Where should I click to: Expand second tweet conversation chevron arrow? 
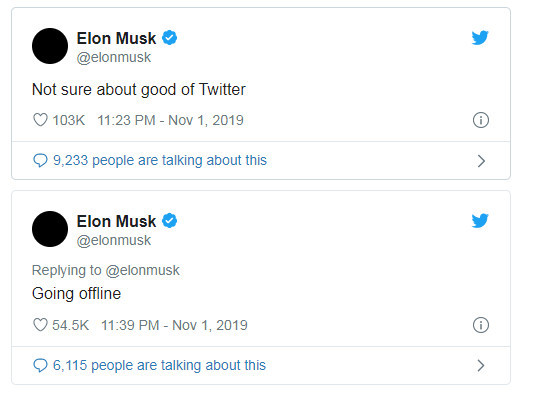tap(481, 366)
